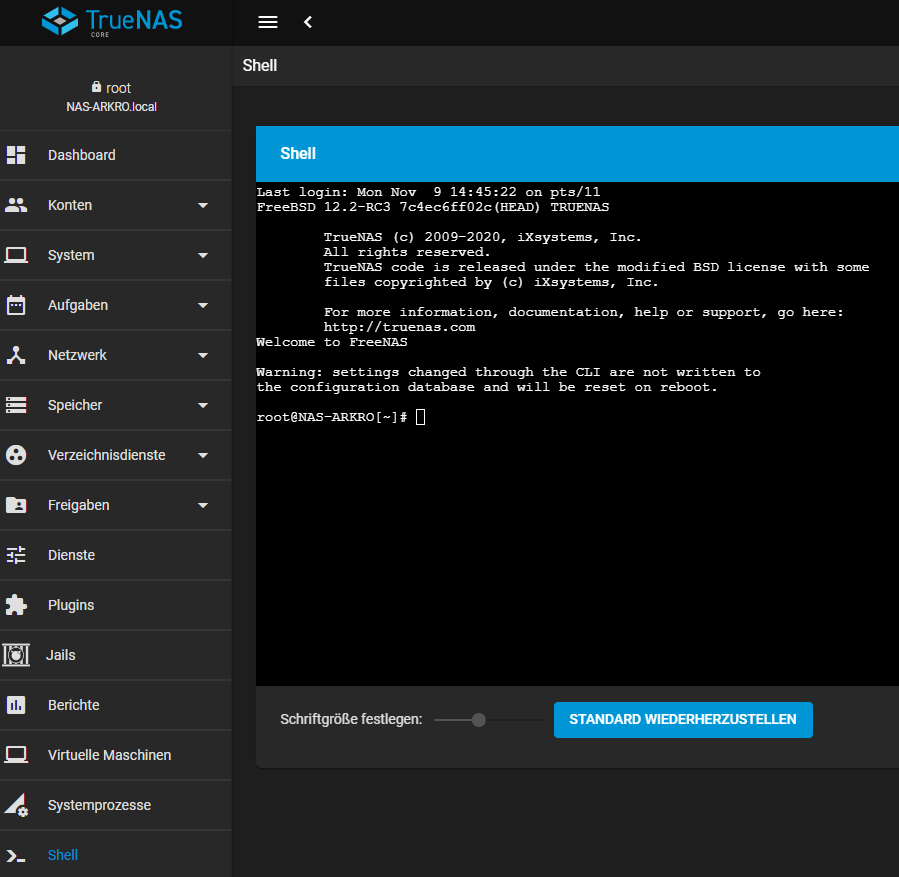Adjust the Schriftgröße font size slider

(488, 719)
